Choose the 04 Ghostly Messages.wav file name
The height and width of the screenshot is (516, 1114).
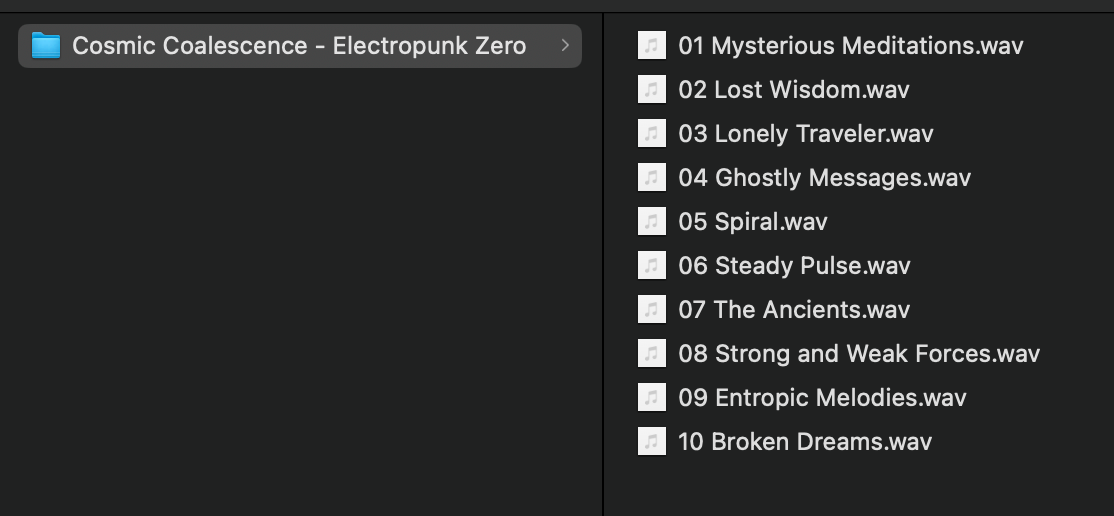click(824, 178)
